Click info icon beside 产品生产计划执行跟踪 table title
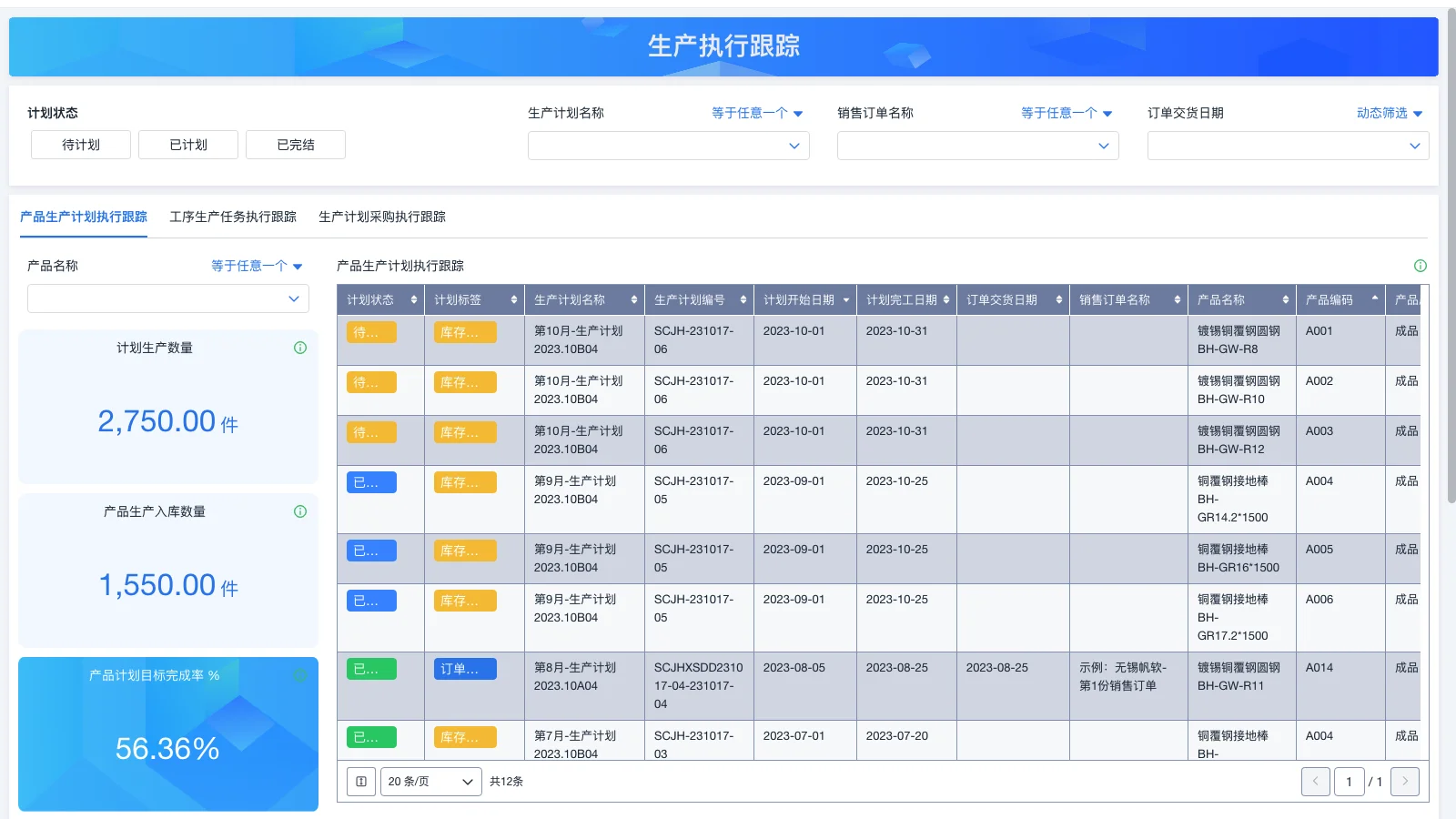The height and width of the screenshot is (819, 1456). (x=1421, y=266)
